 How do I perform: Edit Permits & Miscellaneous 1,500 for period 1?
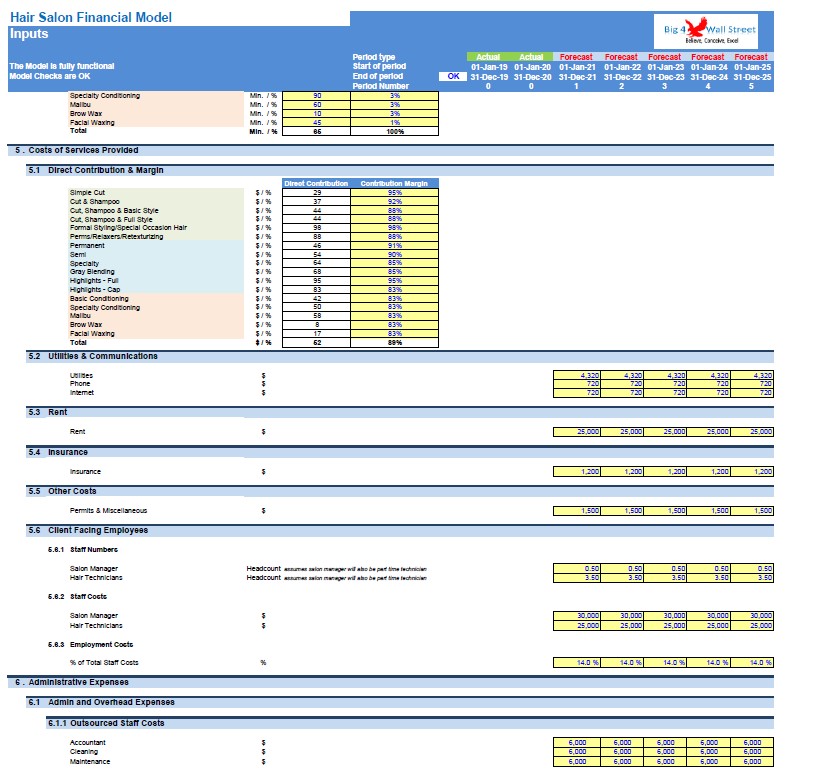[x=577, y=511]
